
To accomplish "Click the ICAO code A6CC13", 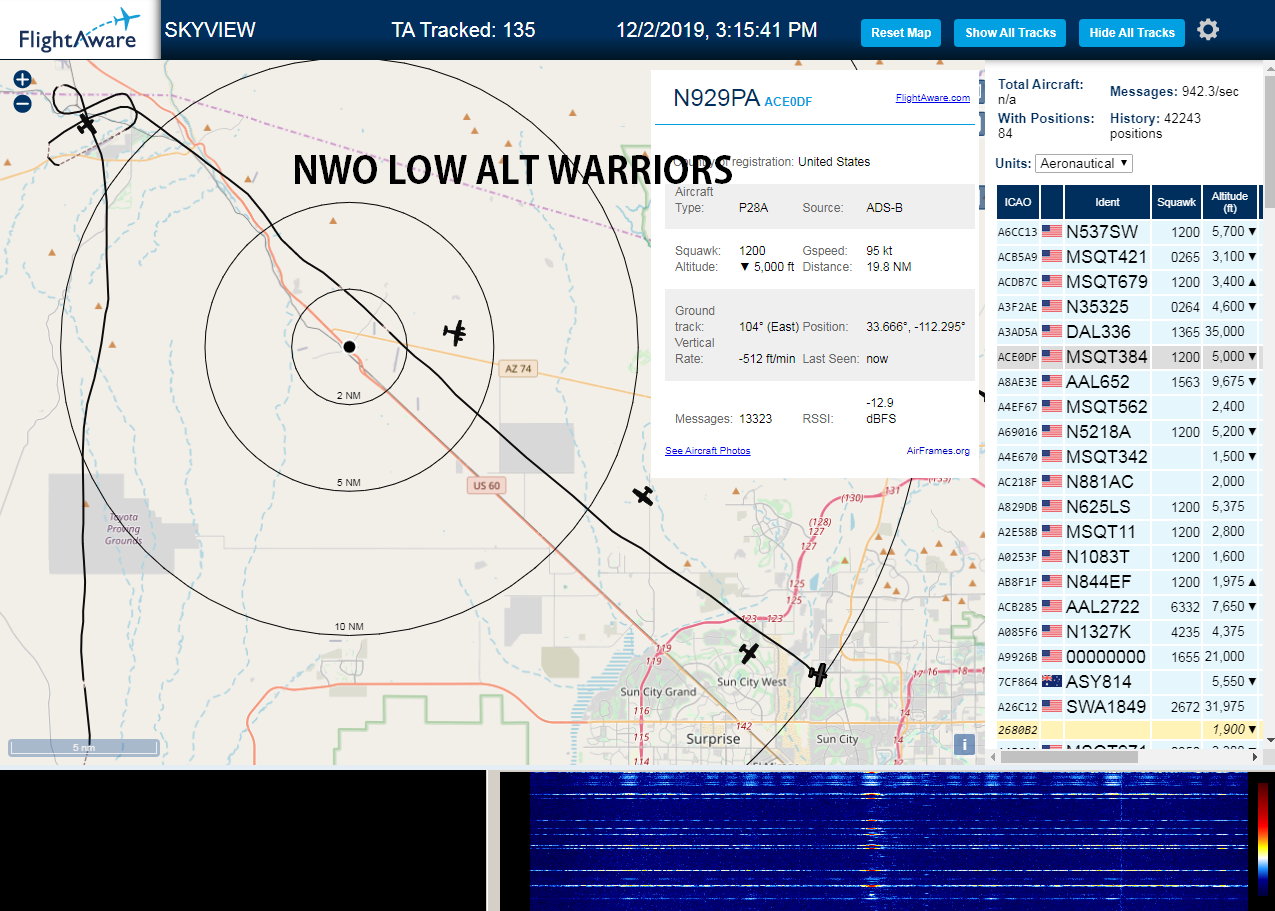I will 1017,232.
